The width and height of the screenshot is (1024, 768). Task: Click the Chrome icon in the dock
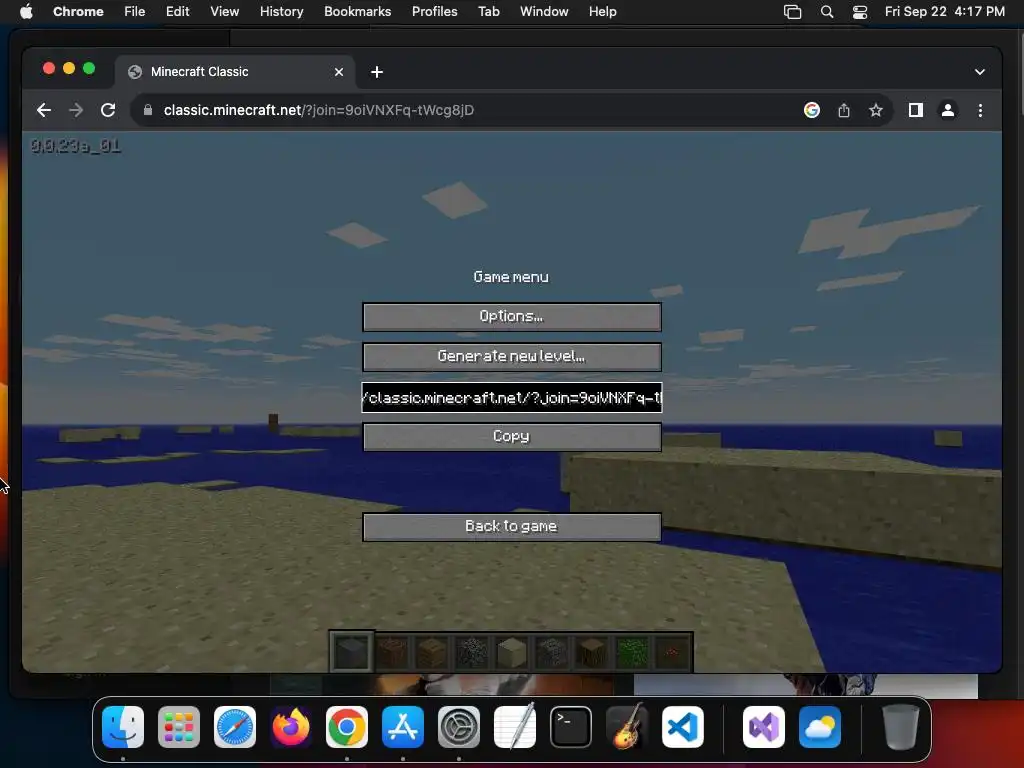[x=347, y=727]
